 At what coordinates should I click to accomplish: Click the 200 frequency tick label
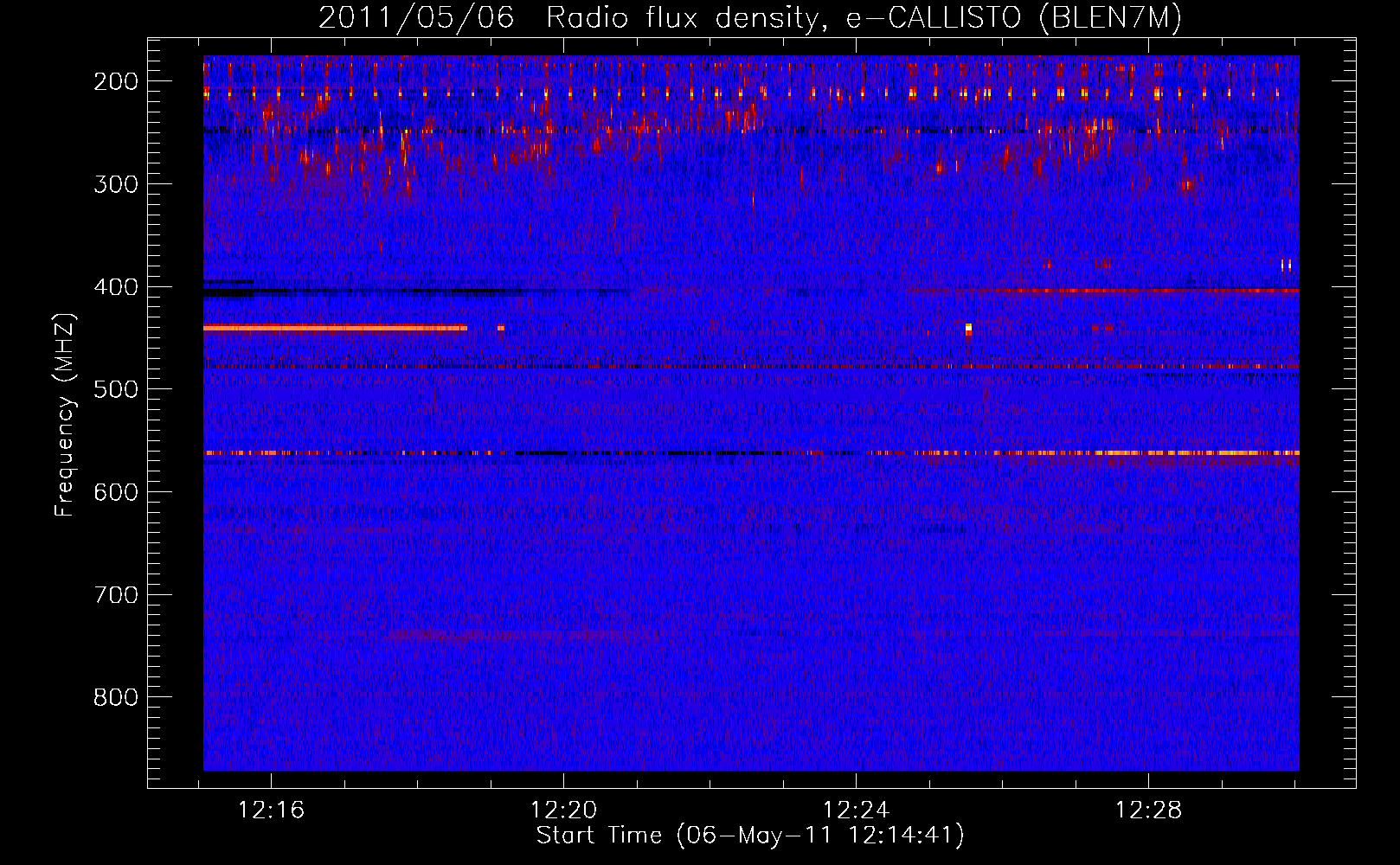point(115,81)
